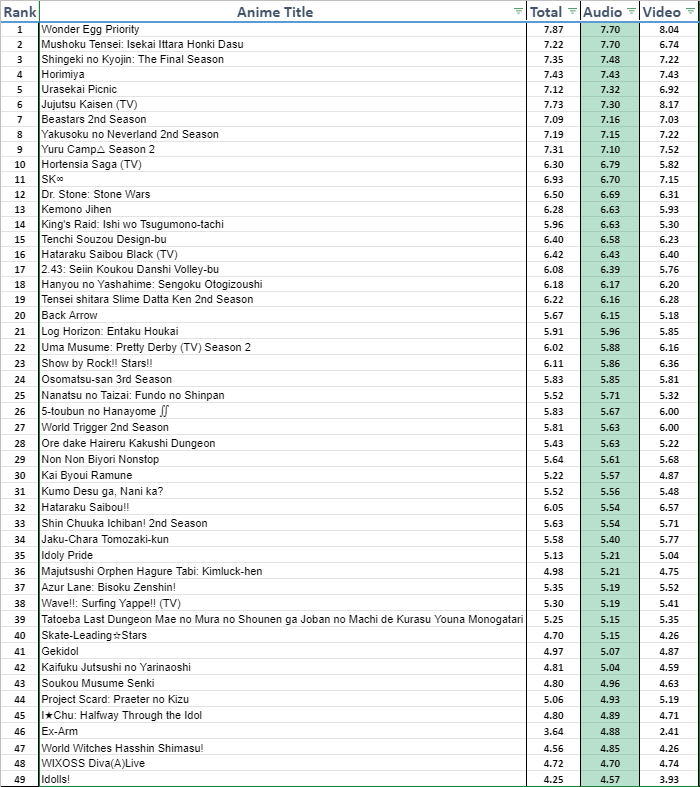Select the Jujutsu Kaisen (TV) cell
Viewport: 700px width, 787px height.
pos(90,104)
